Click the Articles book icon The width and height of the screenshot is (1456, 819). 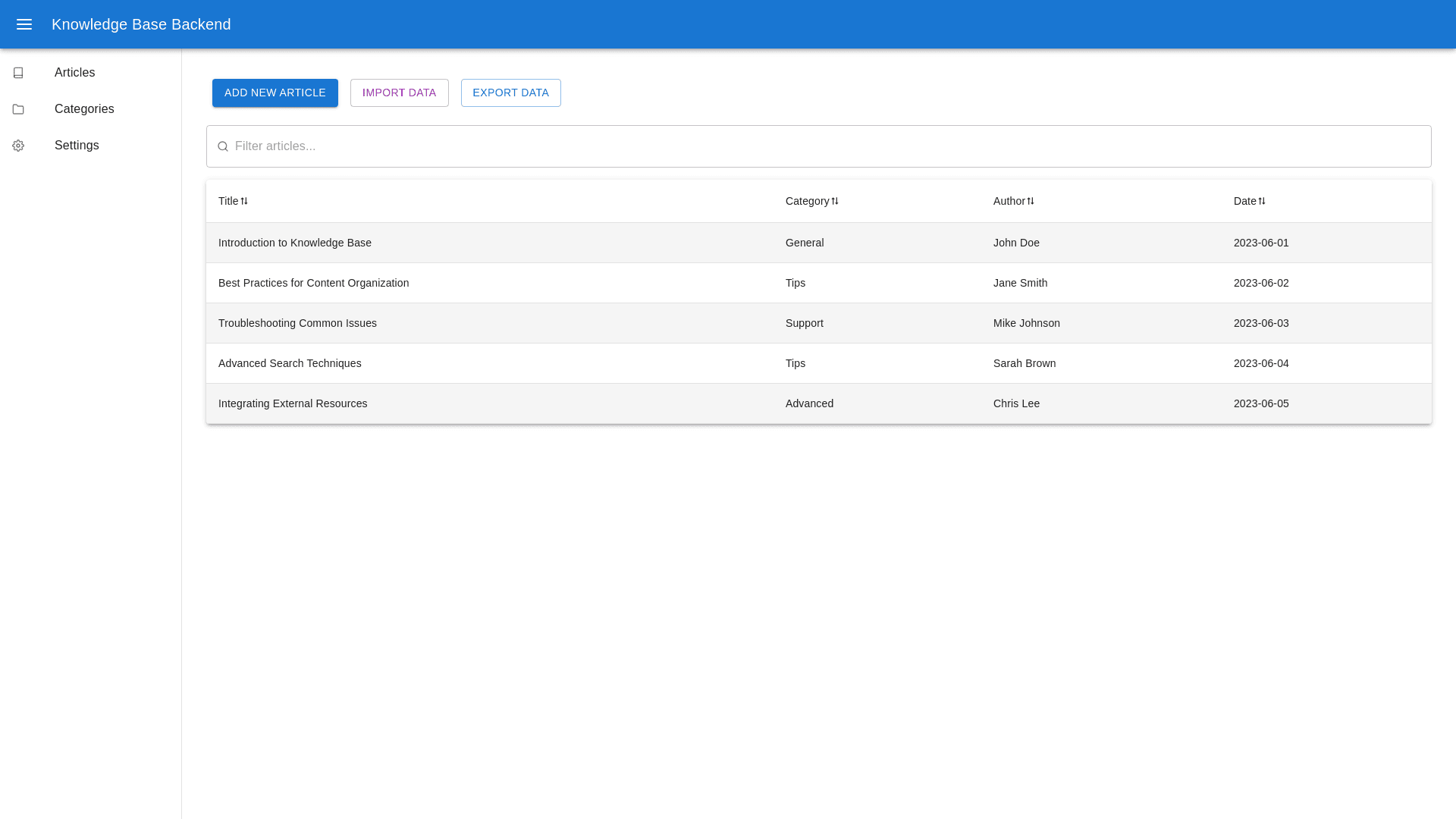click(x=18, y=73)
